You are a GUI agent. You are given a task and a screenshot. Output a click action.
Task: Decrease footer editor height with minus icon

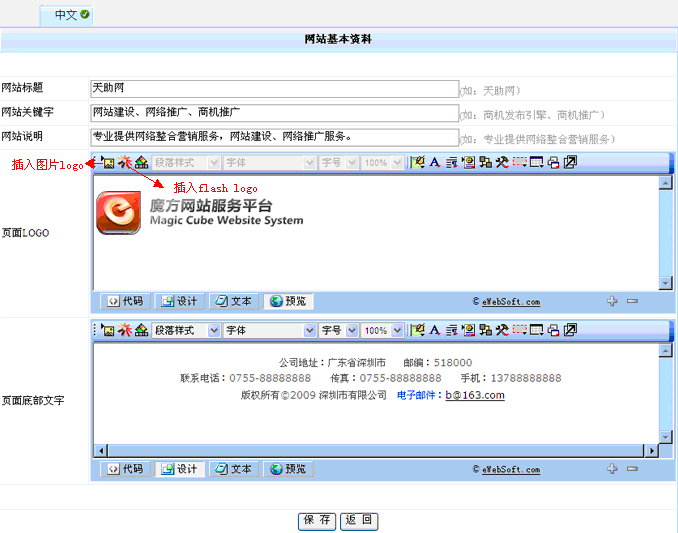pyautogui.click(x=632, y=469)
